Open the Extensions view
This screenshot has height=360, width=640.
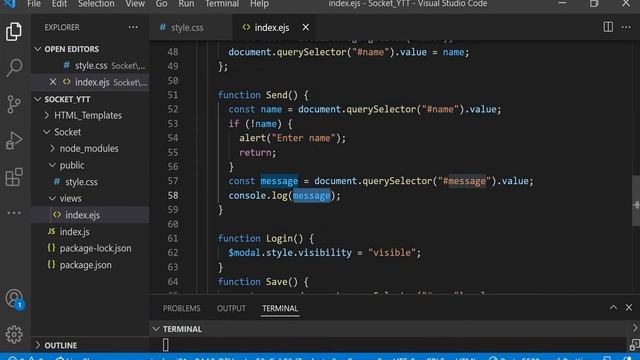tap(14, 176)
